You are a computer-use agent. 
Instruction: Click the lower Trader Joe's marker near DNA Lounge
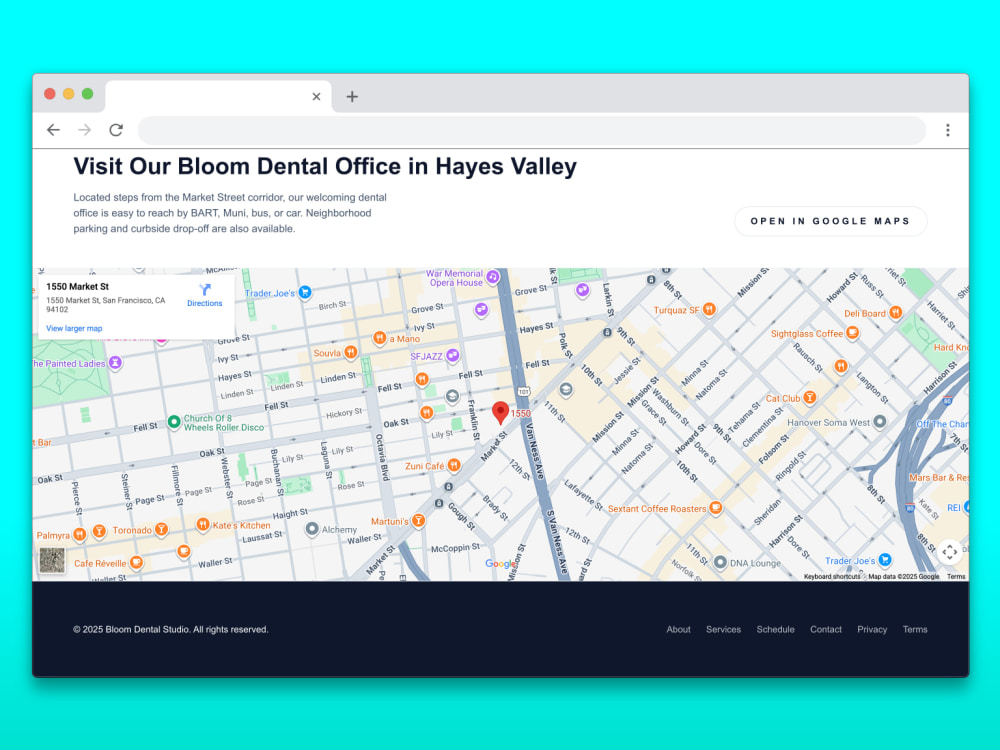[885, 560]
